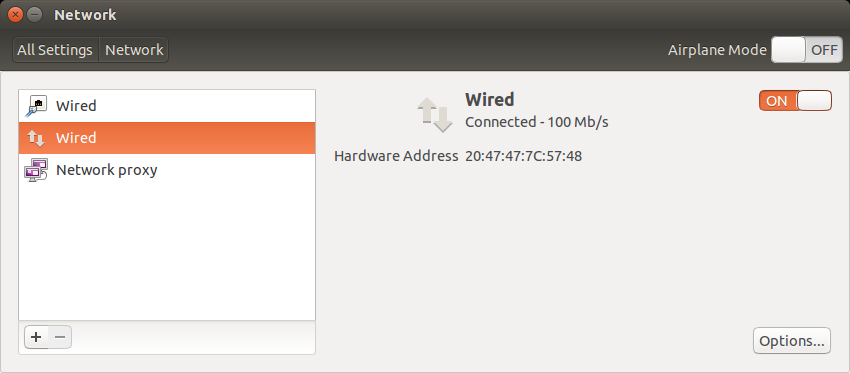Click the Ethernet port icon of first Wired entry
Viewport: 850px width, 373px height.
pos(36,106)
